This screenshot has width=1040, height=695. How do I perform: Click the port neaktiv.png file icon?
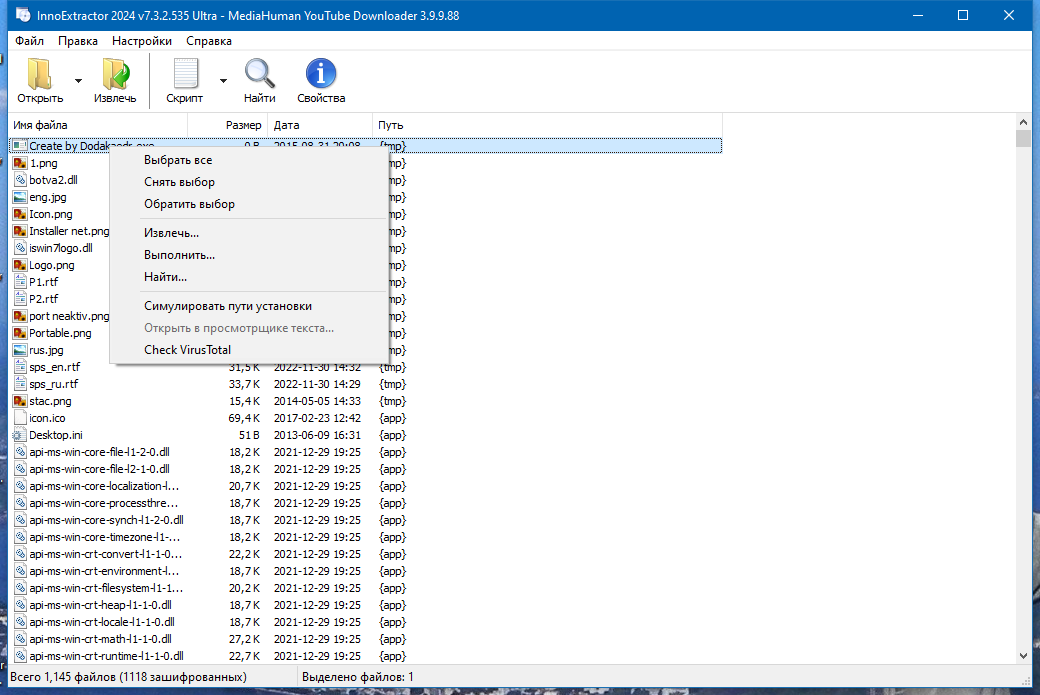pyautogui.click(x=20, y=316)
